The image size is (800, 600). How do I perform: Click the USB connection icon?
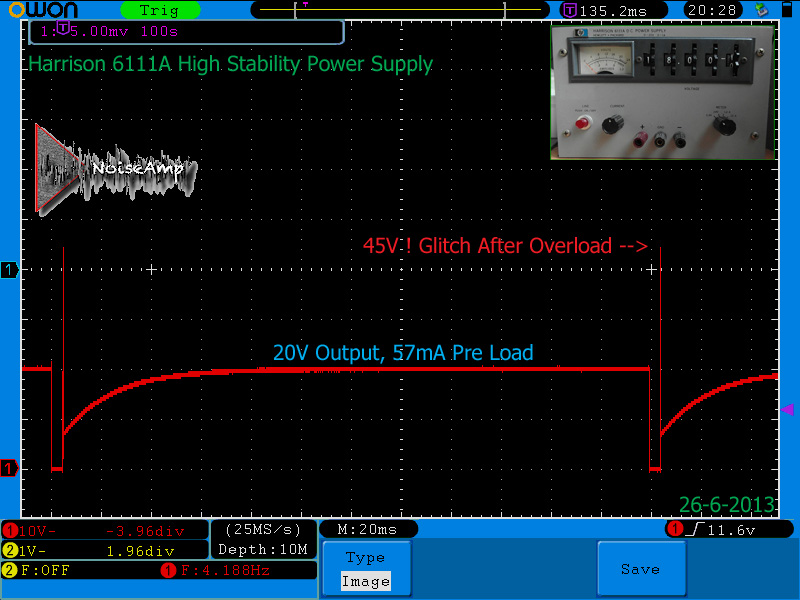click(762, 10)
